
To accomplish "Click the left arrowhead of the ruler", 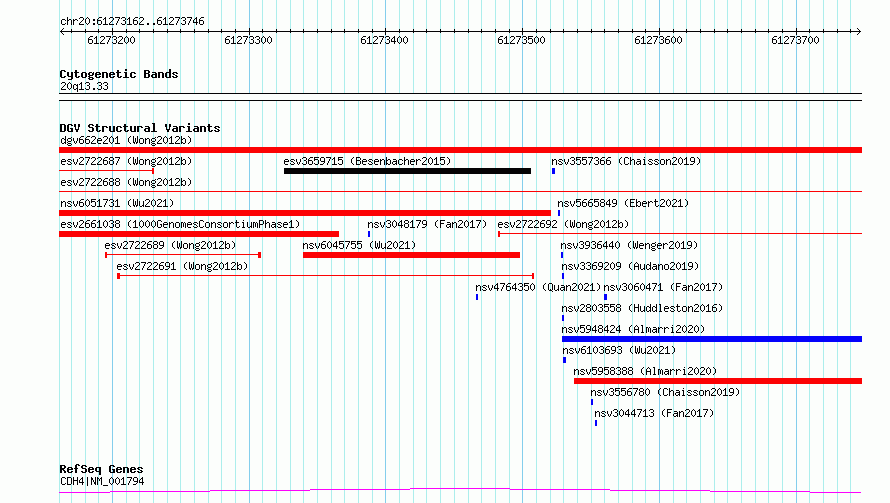I will coord(62,31).
